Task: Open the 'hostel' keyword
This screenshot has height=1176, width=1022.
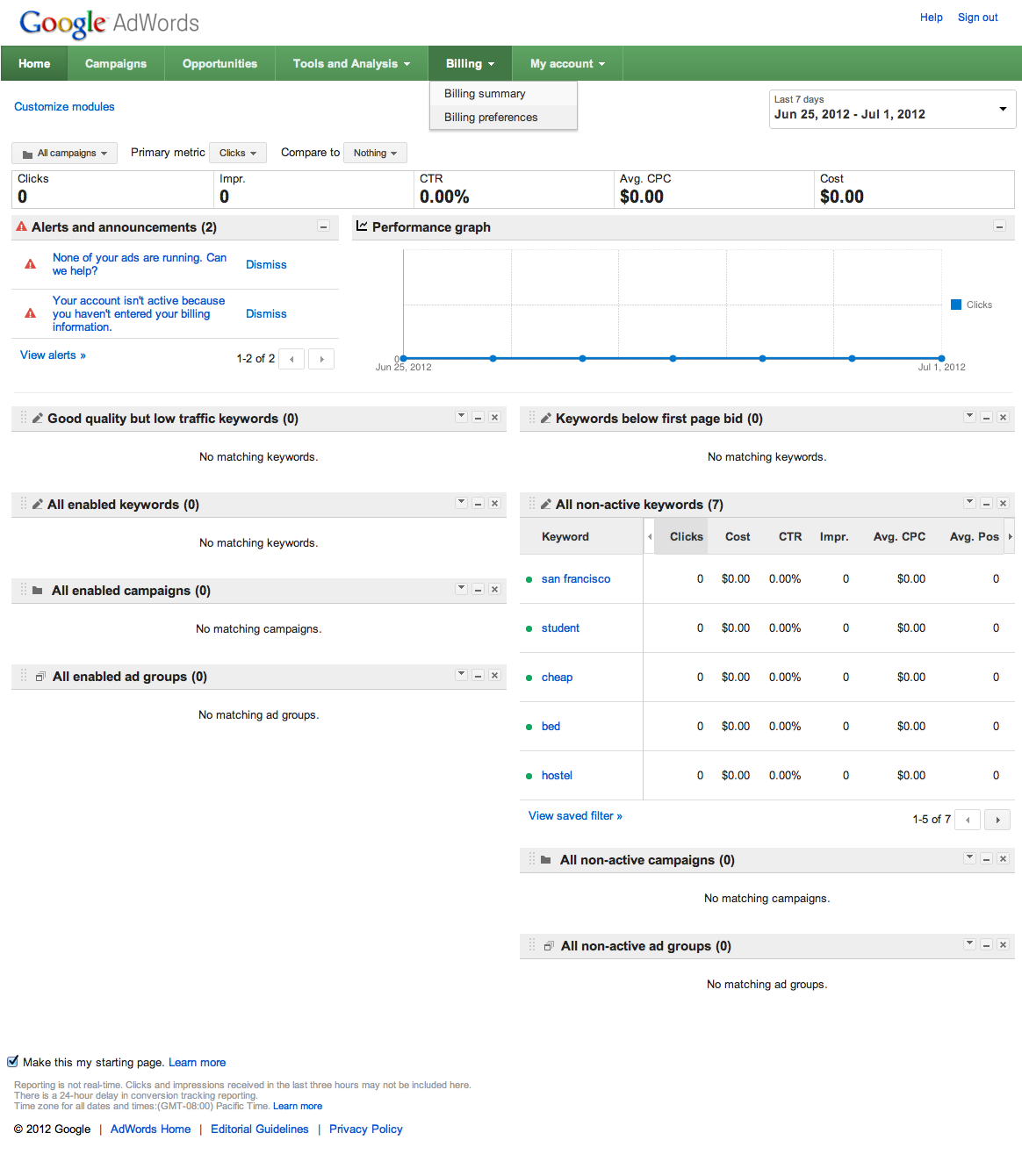Action: [557, 776]
